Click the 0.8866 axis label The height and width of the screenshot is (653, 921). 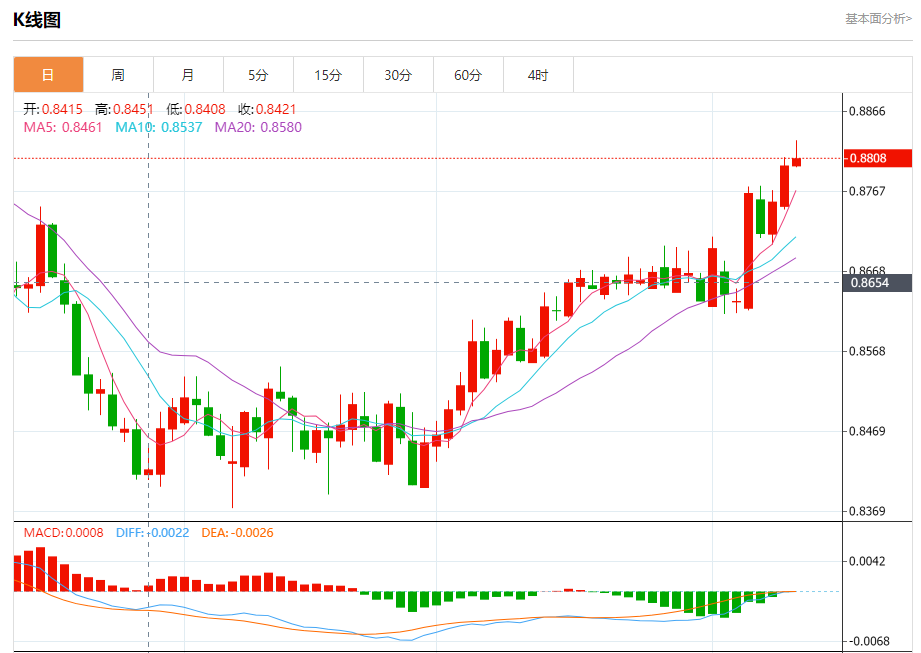point(867,111)
